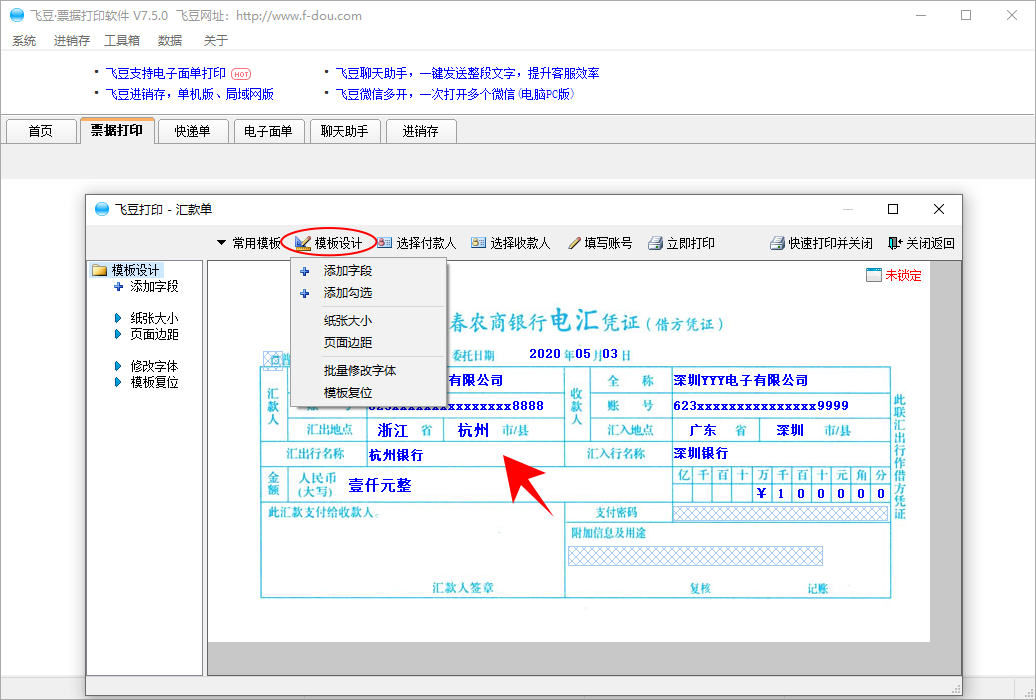Open link 飞豆进销存，单机版、局域网版
The width and height of the screenshot is (1036, 700).
190,95
